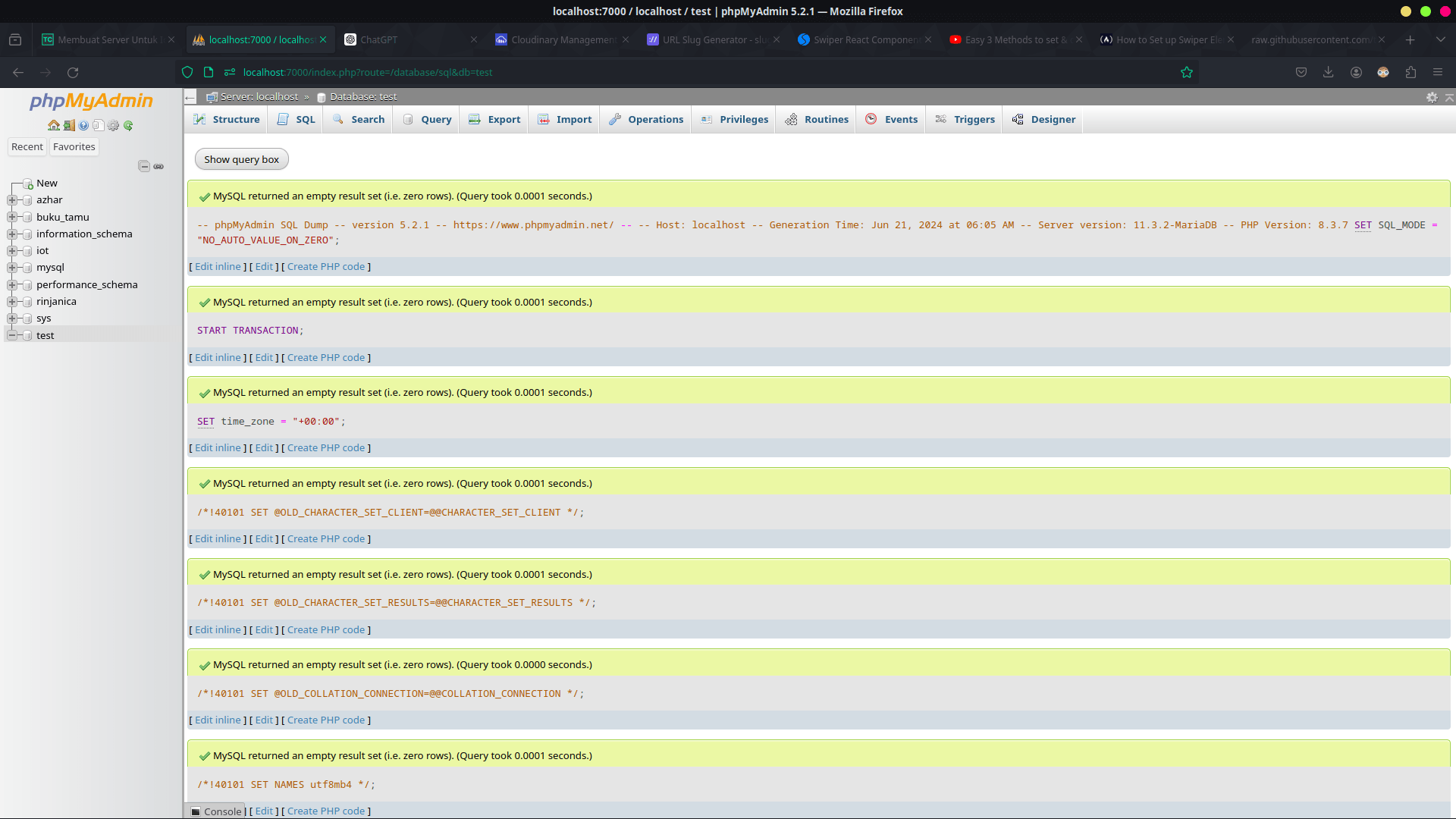Reload navigation panel with green arrow
Screen dimensions: 1456x819
(x=128, y=126)
